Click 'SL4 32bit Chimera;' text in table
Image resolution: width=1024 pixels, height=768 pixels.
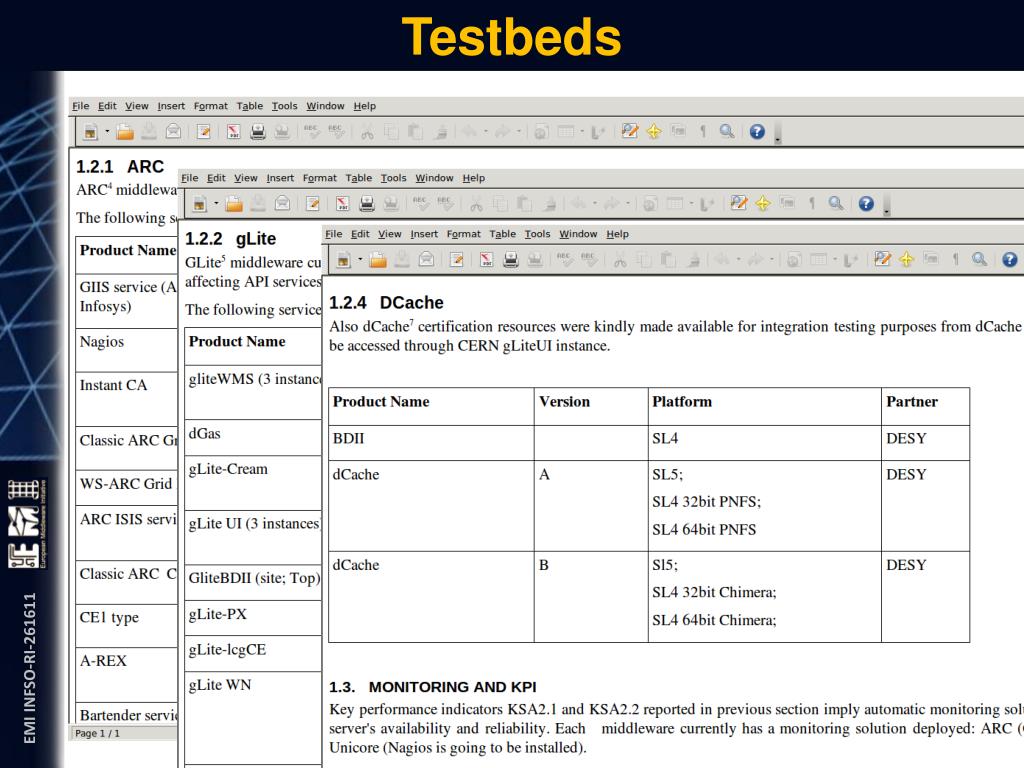tap(714, 592)
